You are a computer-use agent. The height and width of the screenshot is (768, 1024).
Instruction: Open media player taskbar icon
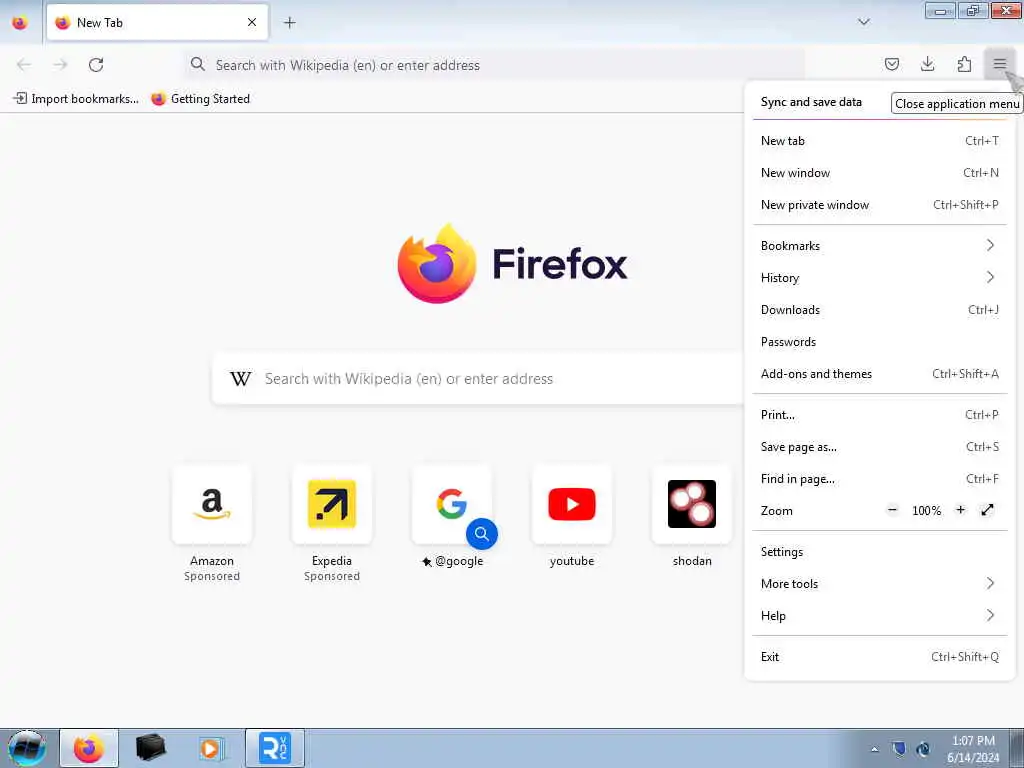211,748
